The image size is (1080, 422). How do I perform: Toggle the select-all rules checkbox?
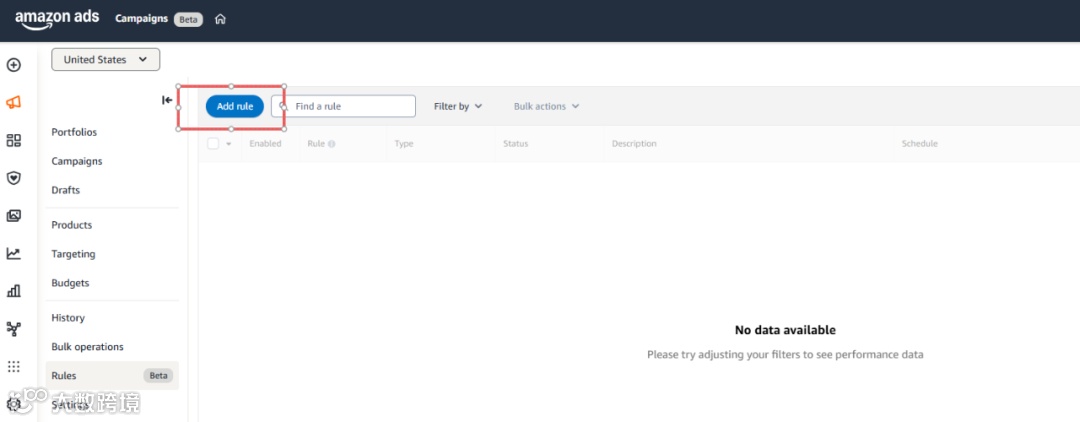213,143
